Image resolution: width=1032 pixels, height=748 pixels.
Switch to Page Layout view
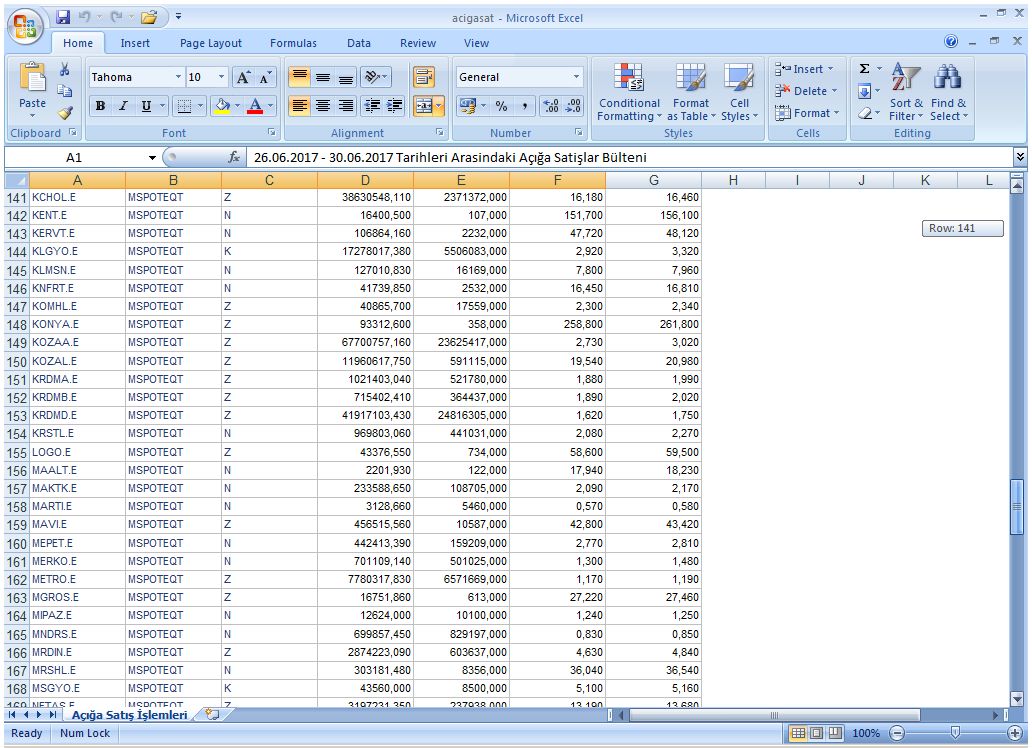click(x=816, y=733)
